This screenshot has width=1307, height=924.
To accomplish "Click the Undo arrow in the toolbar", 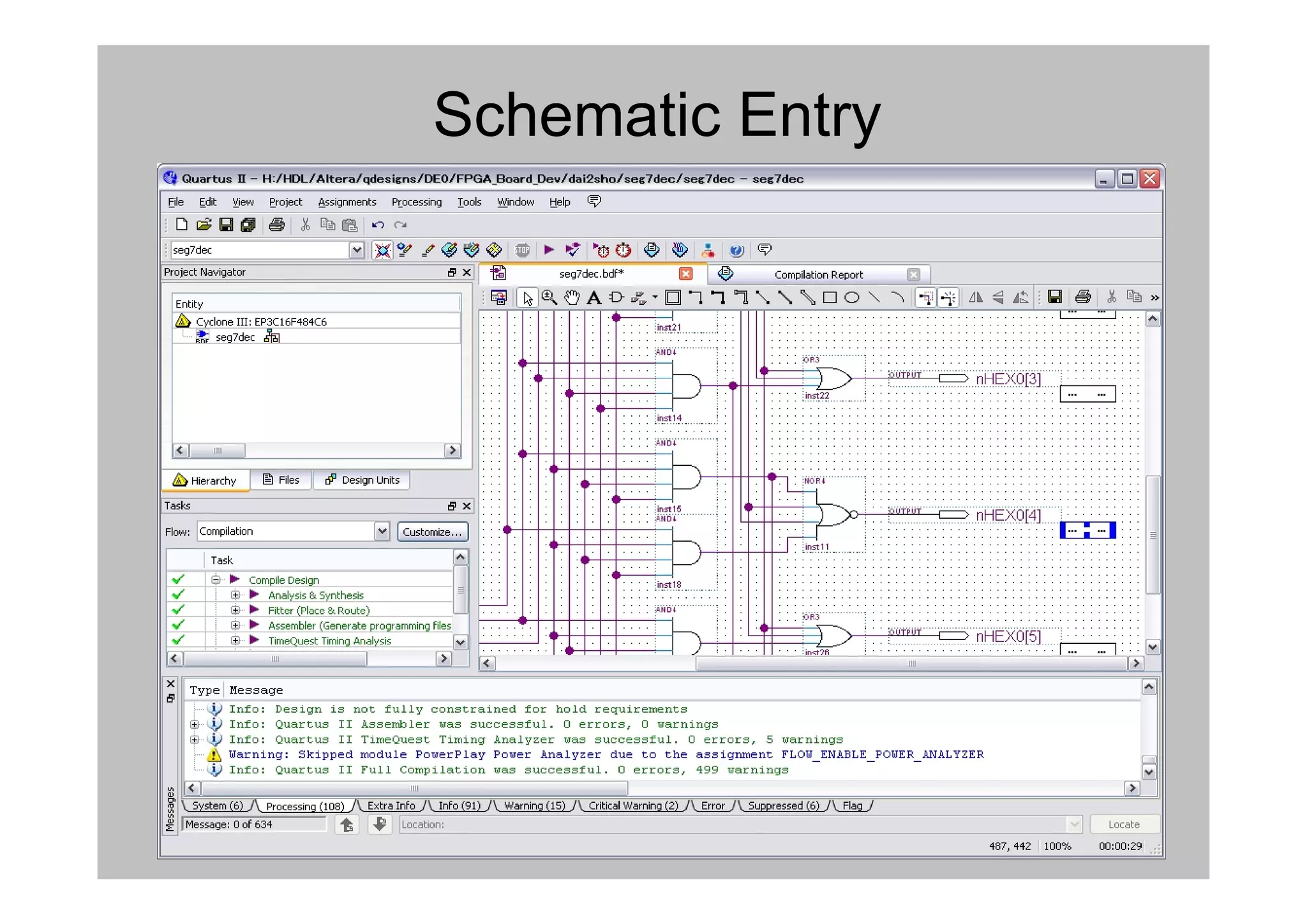I will 378,225.
